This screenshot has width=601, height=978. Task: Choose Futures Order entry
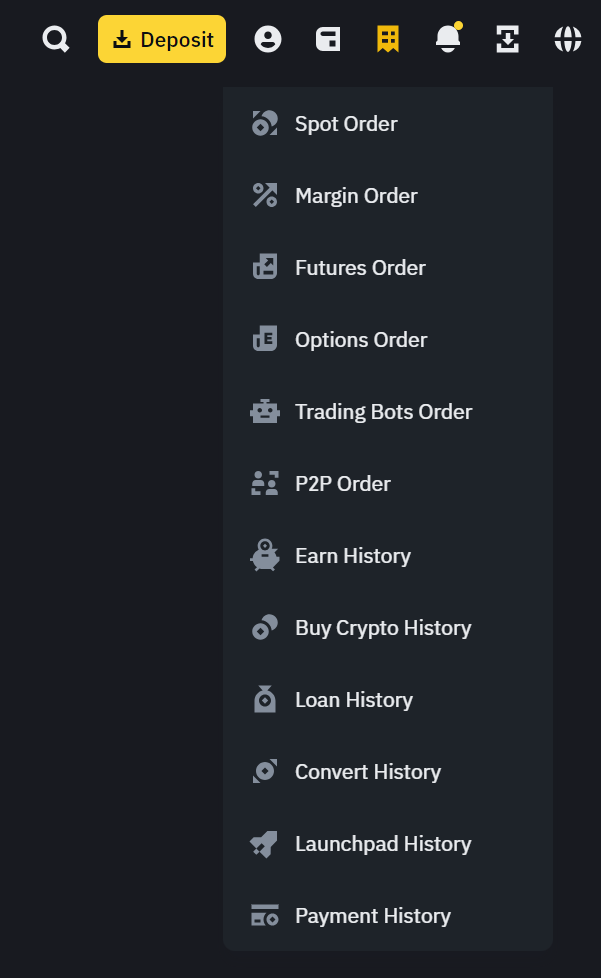click(388, 268)
